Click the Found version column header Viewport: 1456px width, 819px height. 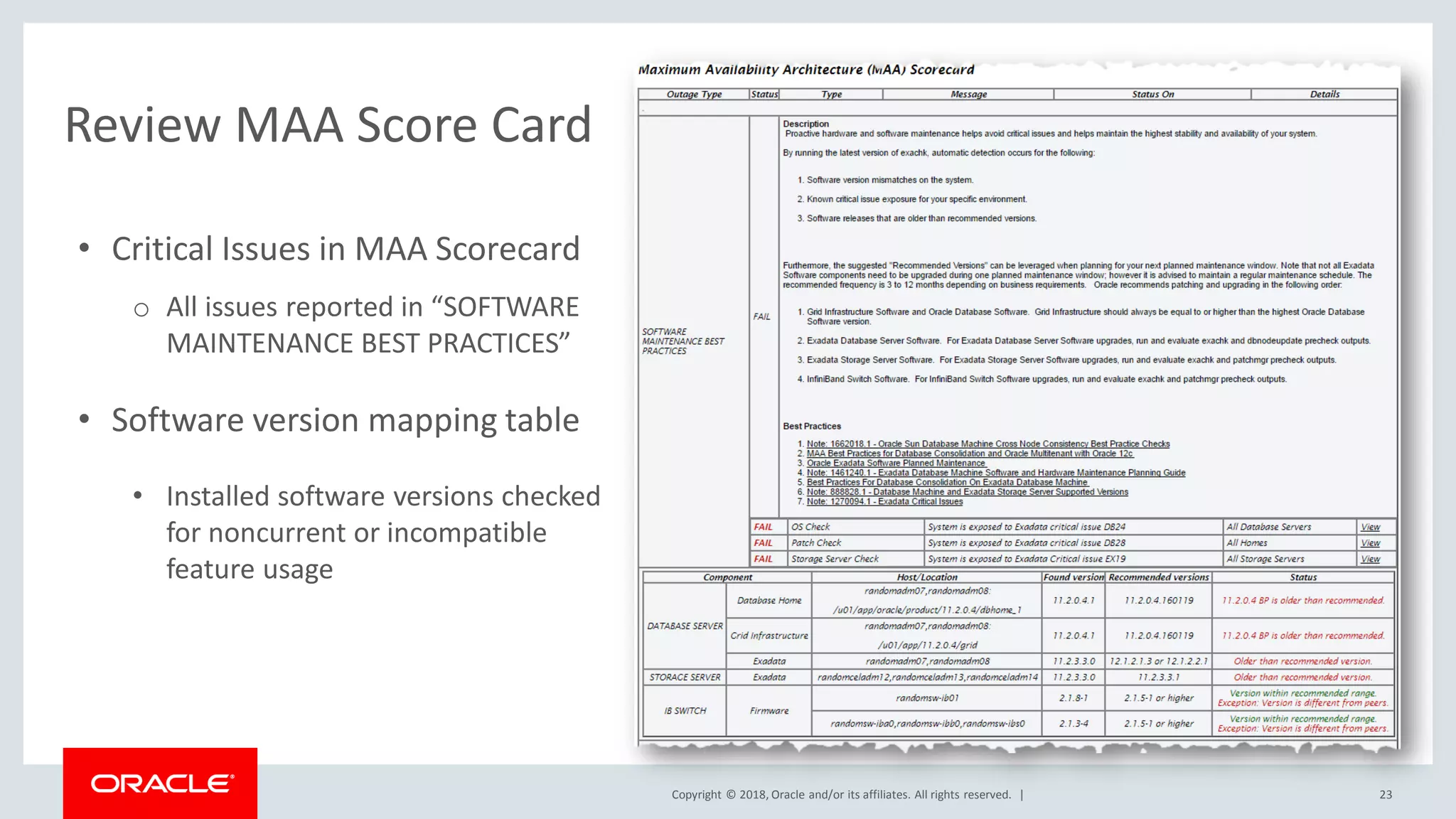click(1074, 577)
